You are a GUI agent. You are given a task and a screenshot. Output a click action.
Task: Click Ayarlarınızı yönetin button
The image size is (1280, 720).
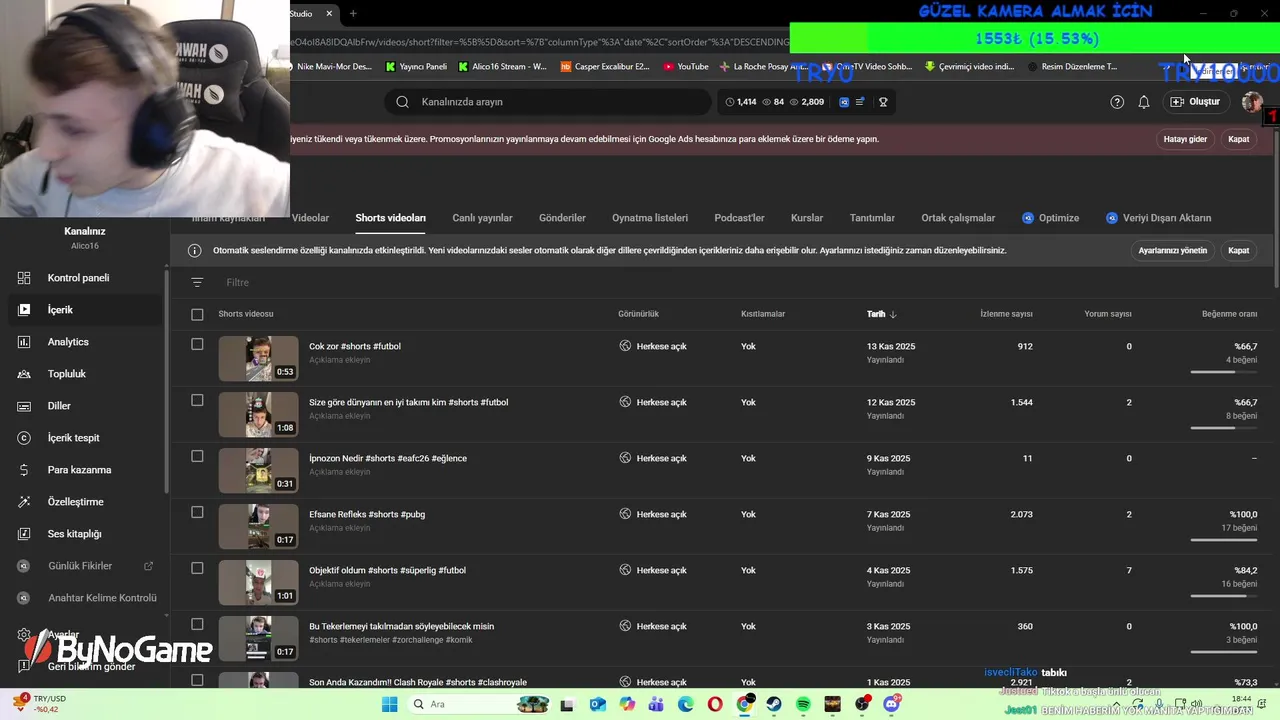pos(1172,251)
